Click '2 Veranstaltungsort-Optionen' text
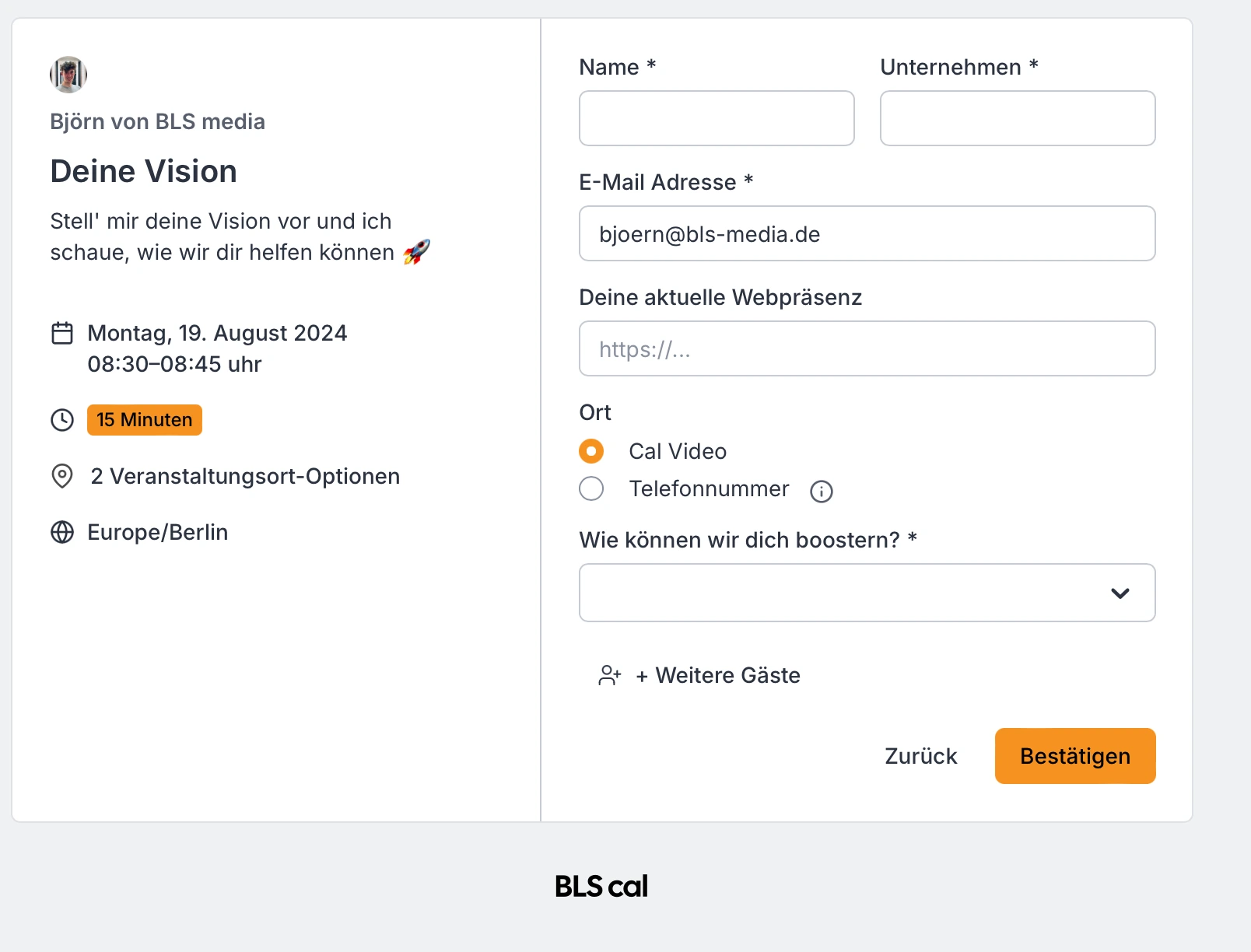The height and width of the screenshot is (952, 1251). point(245,476)
